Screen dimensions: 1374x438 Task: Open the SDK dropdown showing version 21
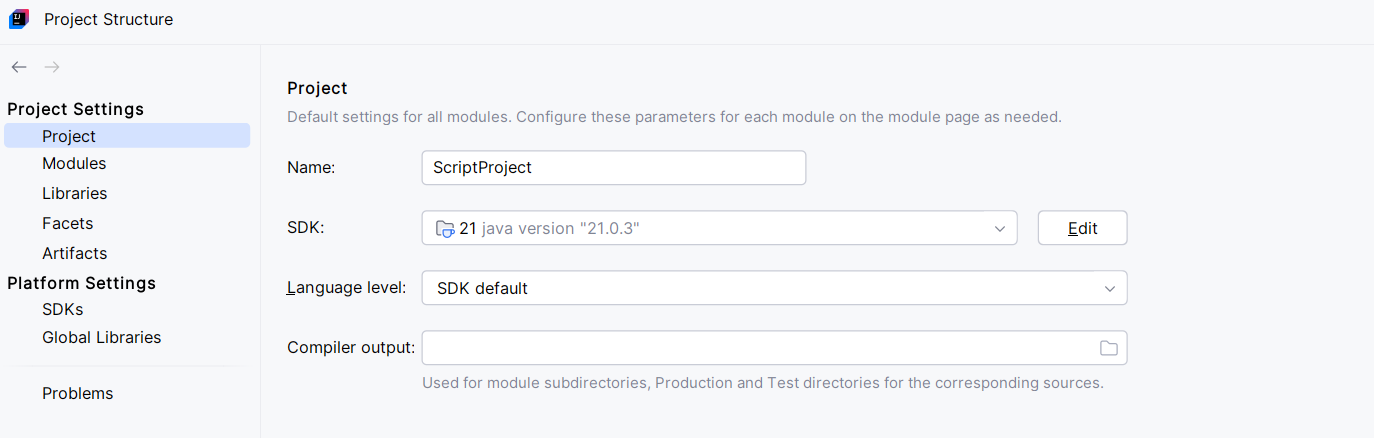coord(719,228)
